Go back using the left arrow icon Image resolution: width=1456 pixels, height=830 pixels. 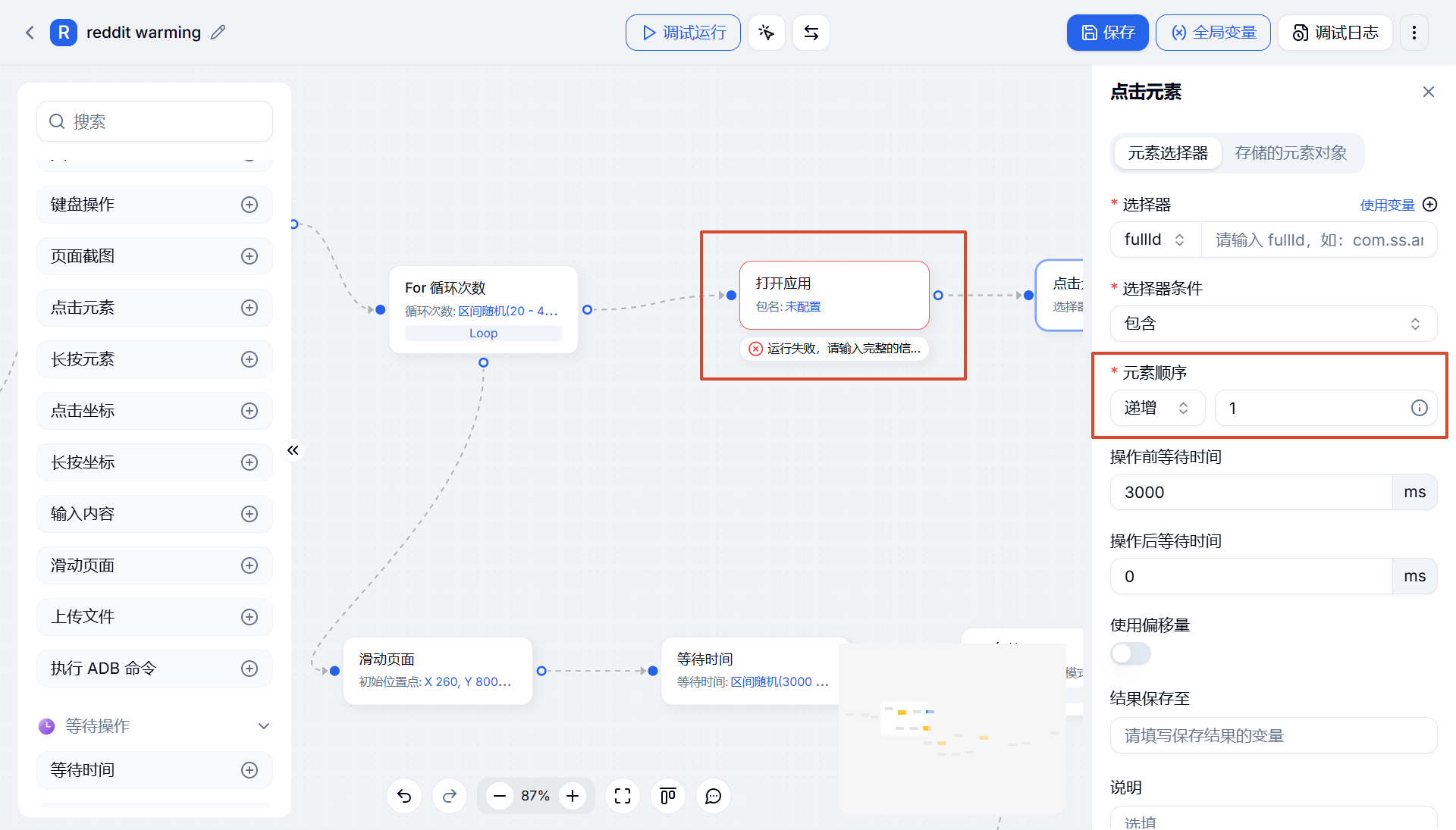point(30,33)
